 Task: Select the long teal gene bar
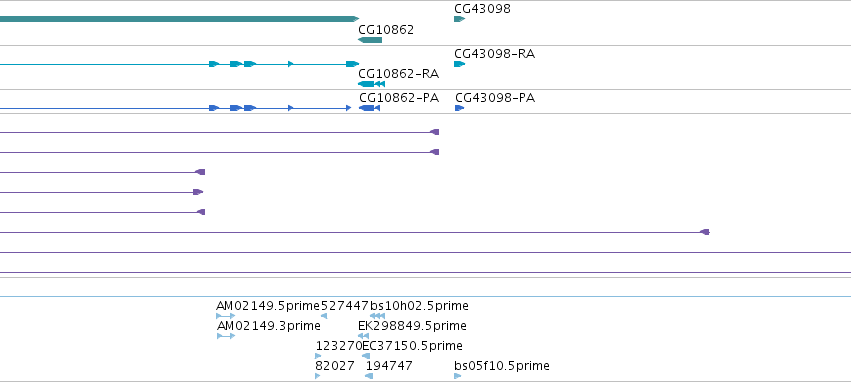[x=180, y=19]
